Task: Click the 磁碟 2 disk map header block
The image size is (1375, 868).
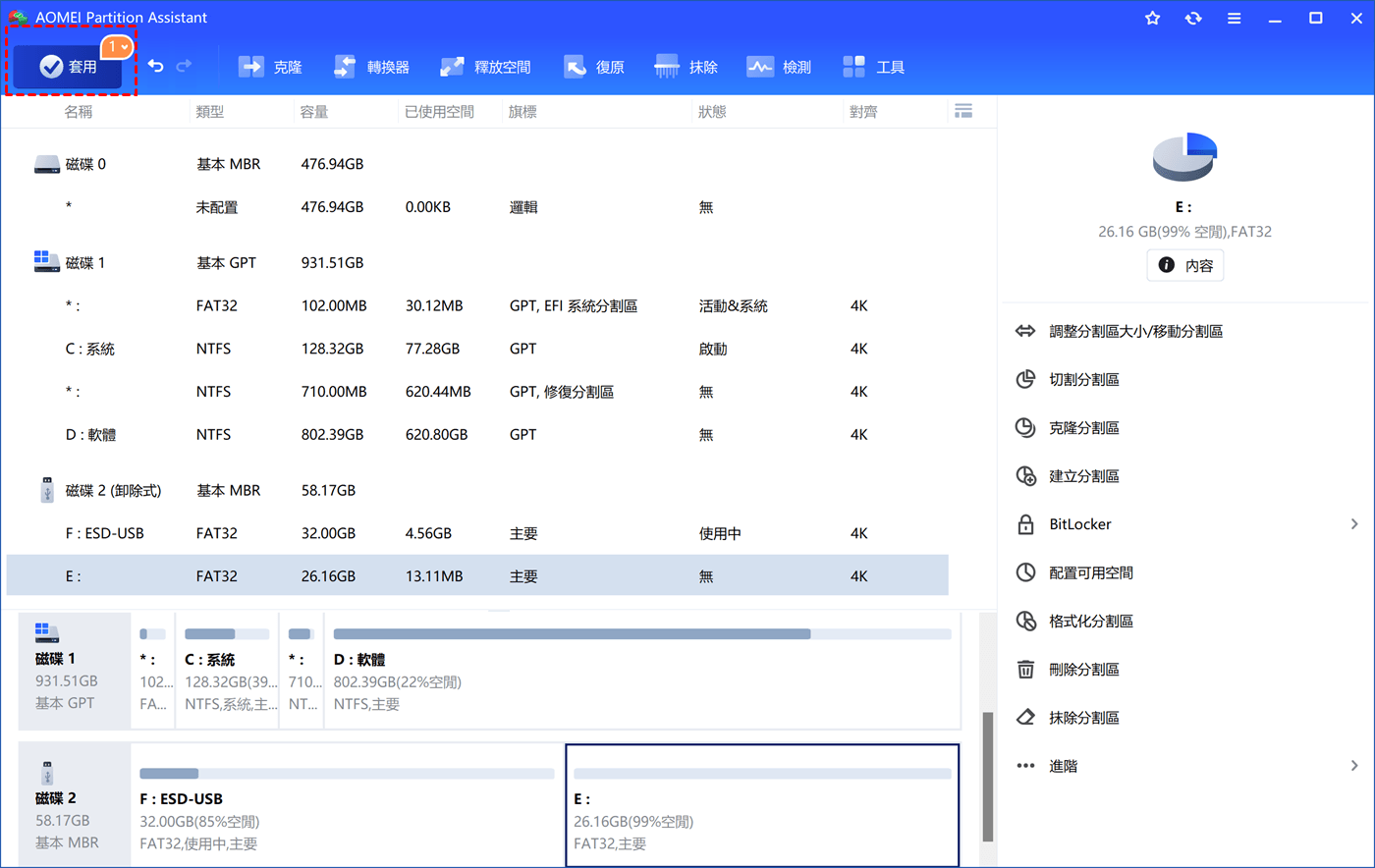Action: coord(75,805)
